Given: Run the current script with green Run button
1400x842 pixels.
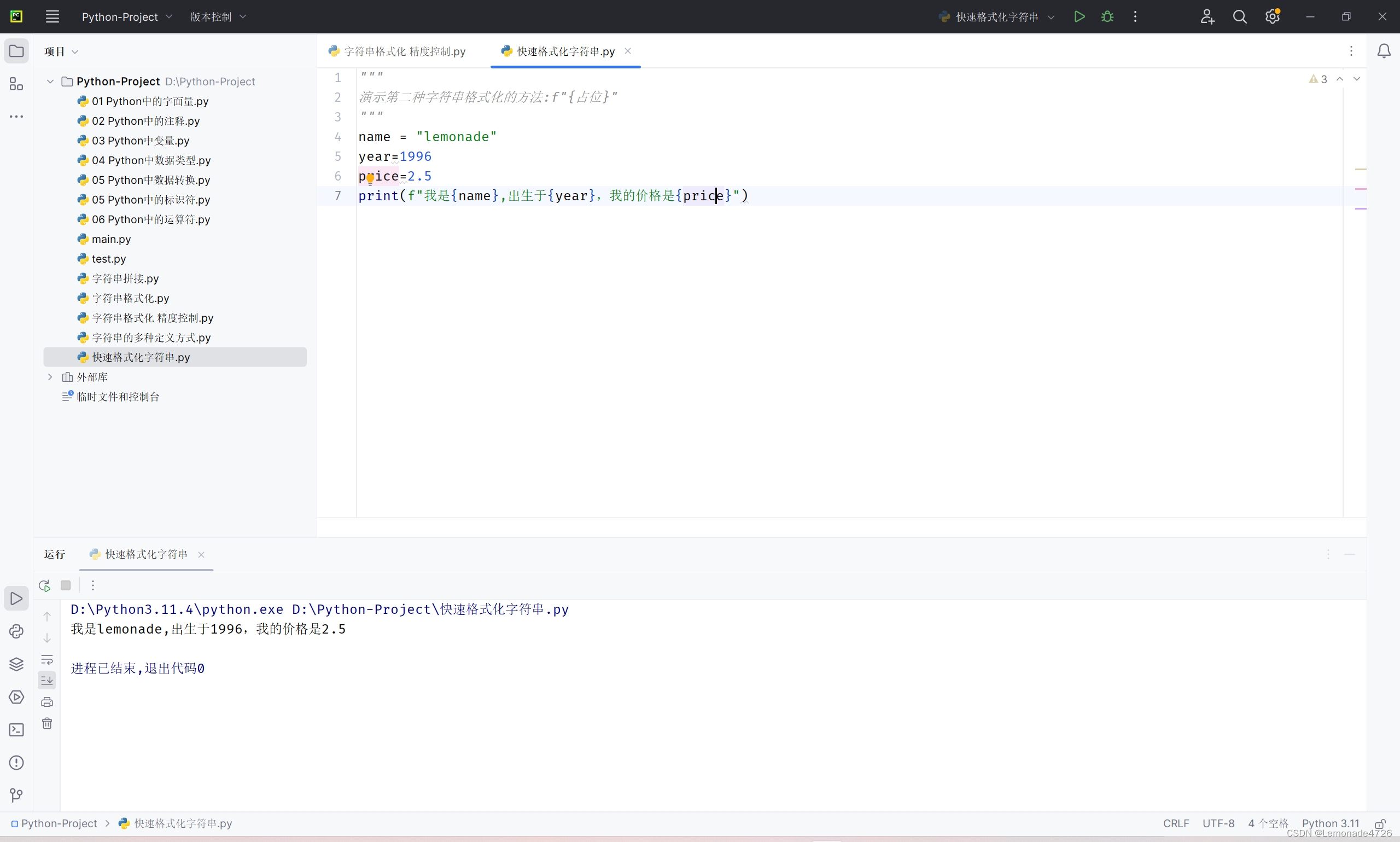Looking at the screenshot, I should click(1079, 16).
